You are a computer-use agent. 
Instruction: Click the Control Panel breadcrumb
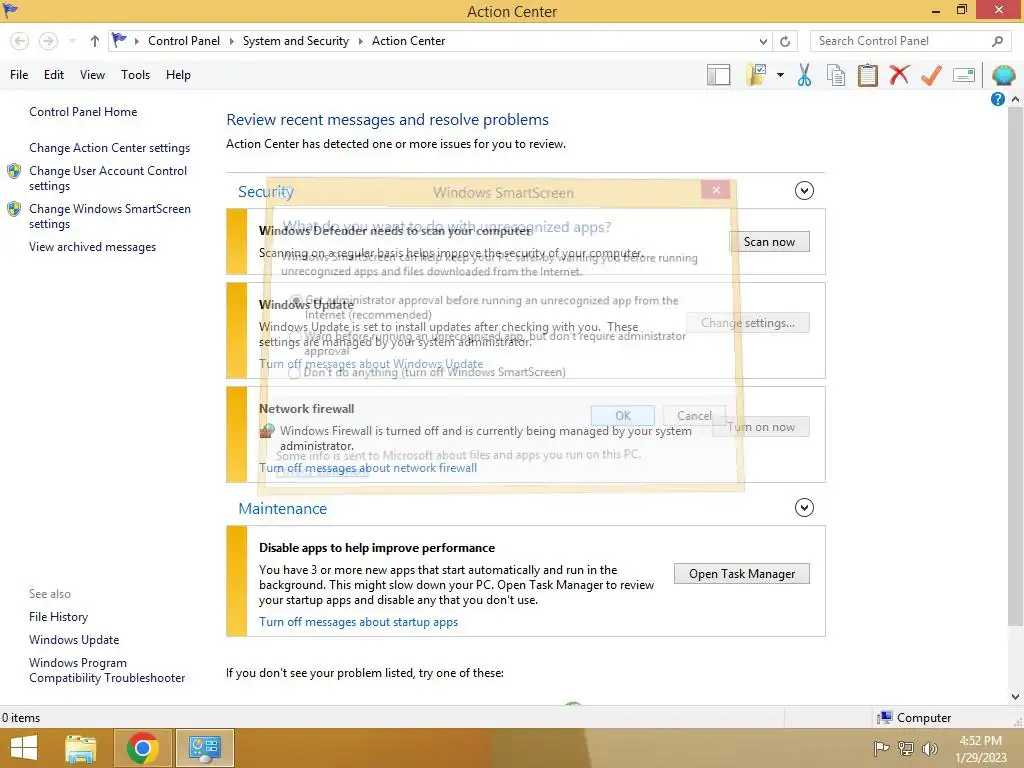click(184, 41)
